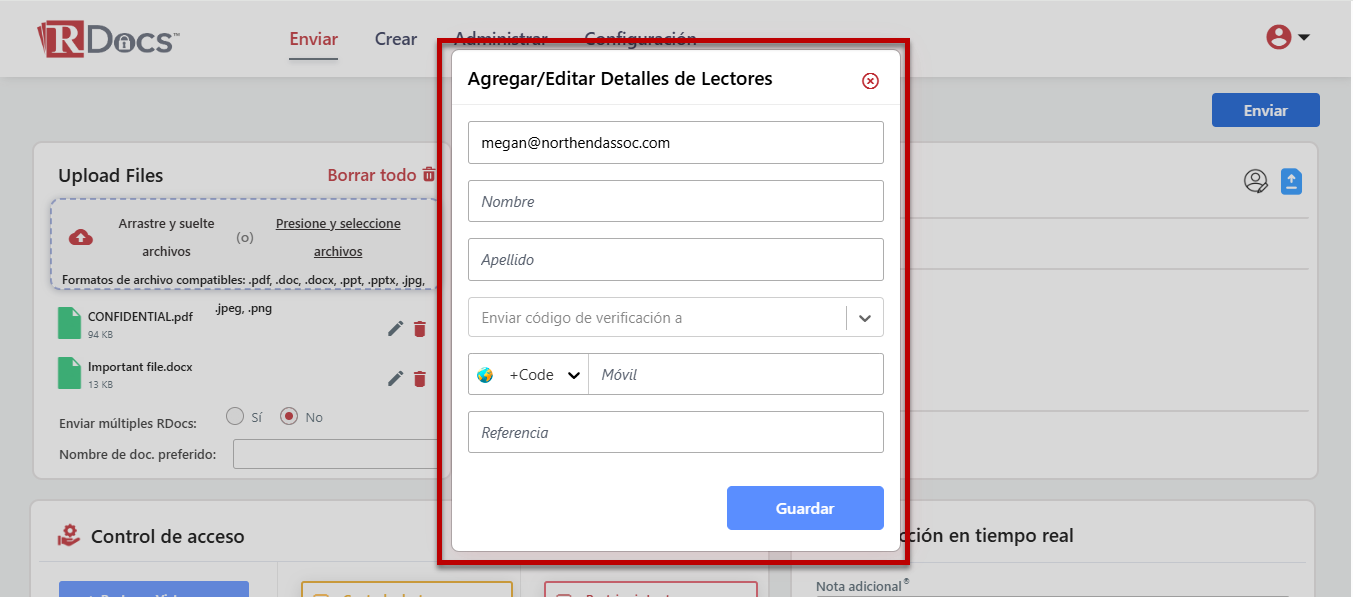Click pencil icon for Important file.docx

(396, 379)
